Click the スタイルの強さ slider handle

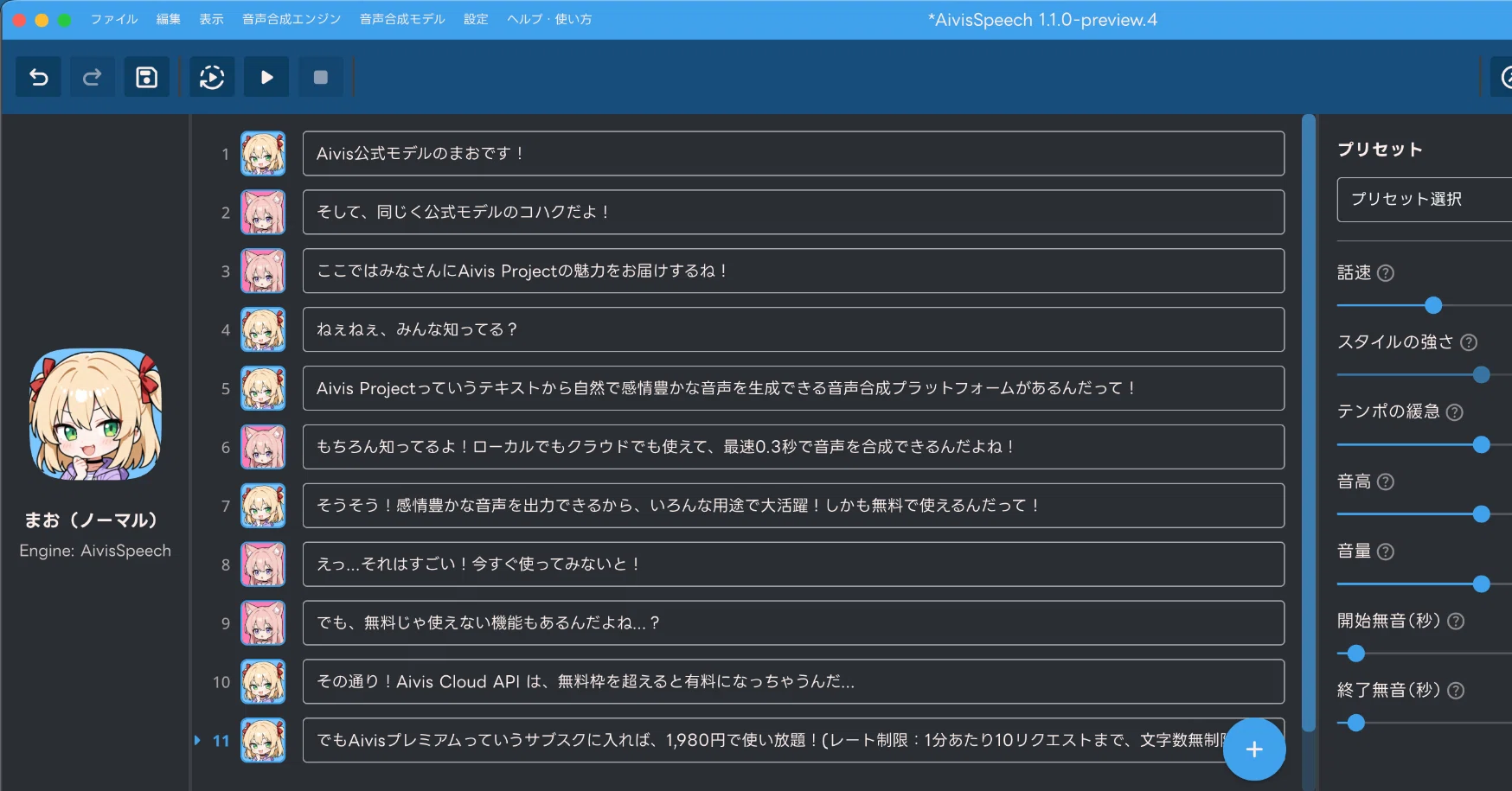point(1482,375)
